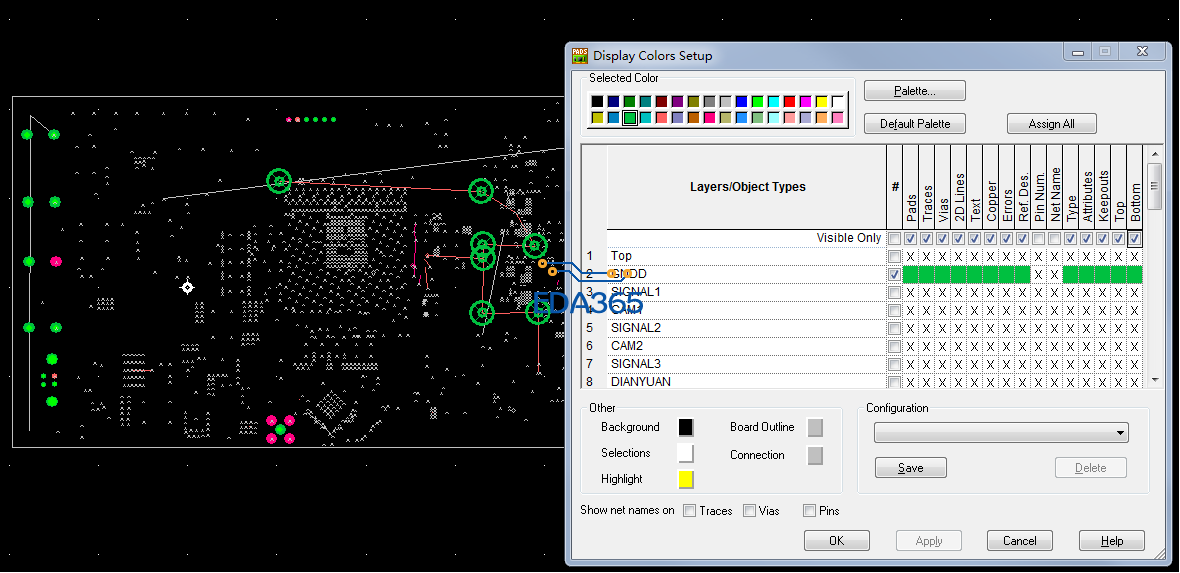1180x573 pixels.
Task: Click the PADS icon in the dialog title bar
Action: pos(579,55)
